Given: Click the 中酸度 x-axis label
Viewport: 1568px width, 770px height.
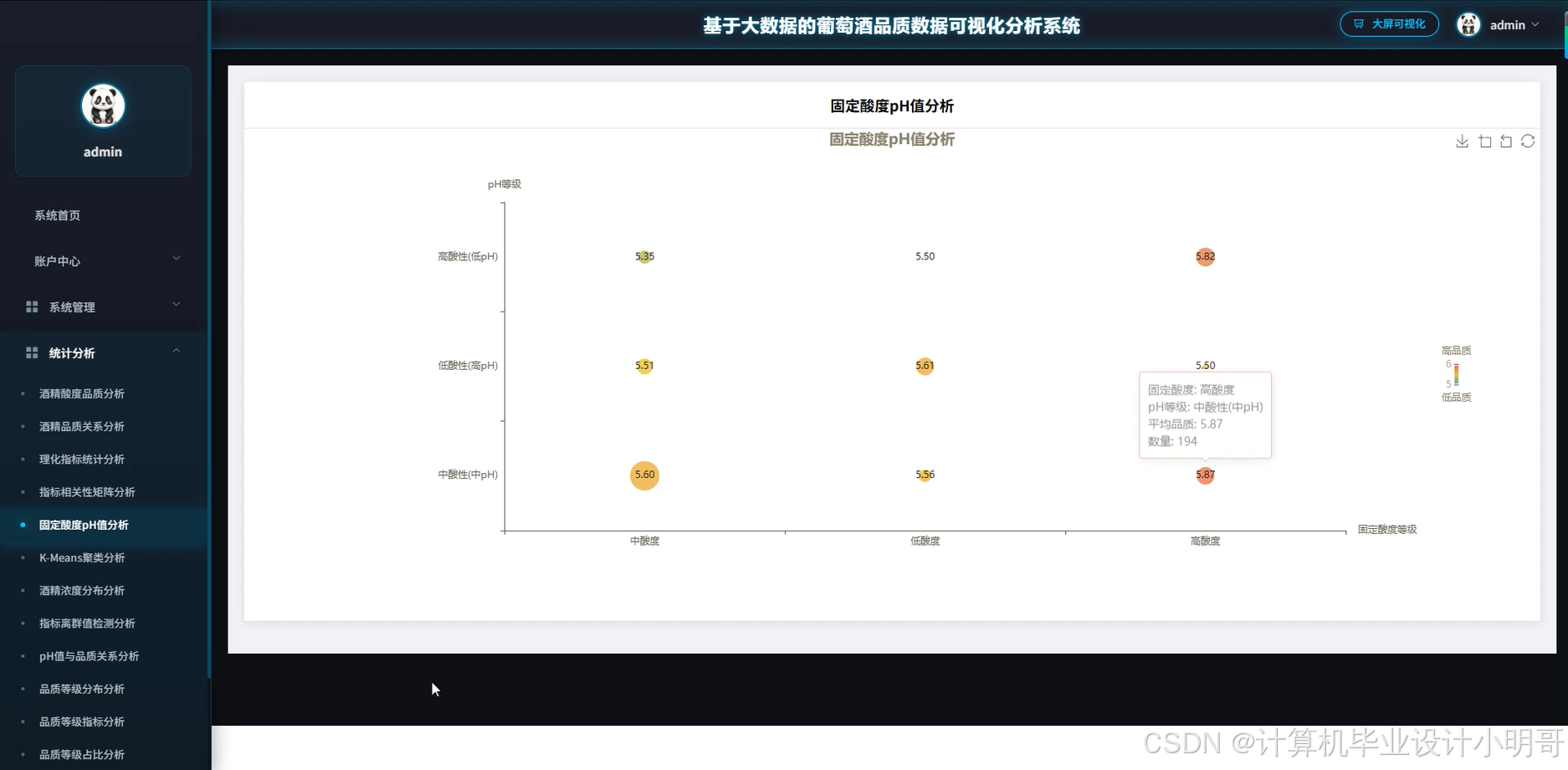Looking at the screenshot, I should (644, 542).
